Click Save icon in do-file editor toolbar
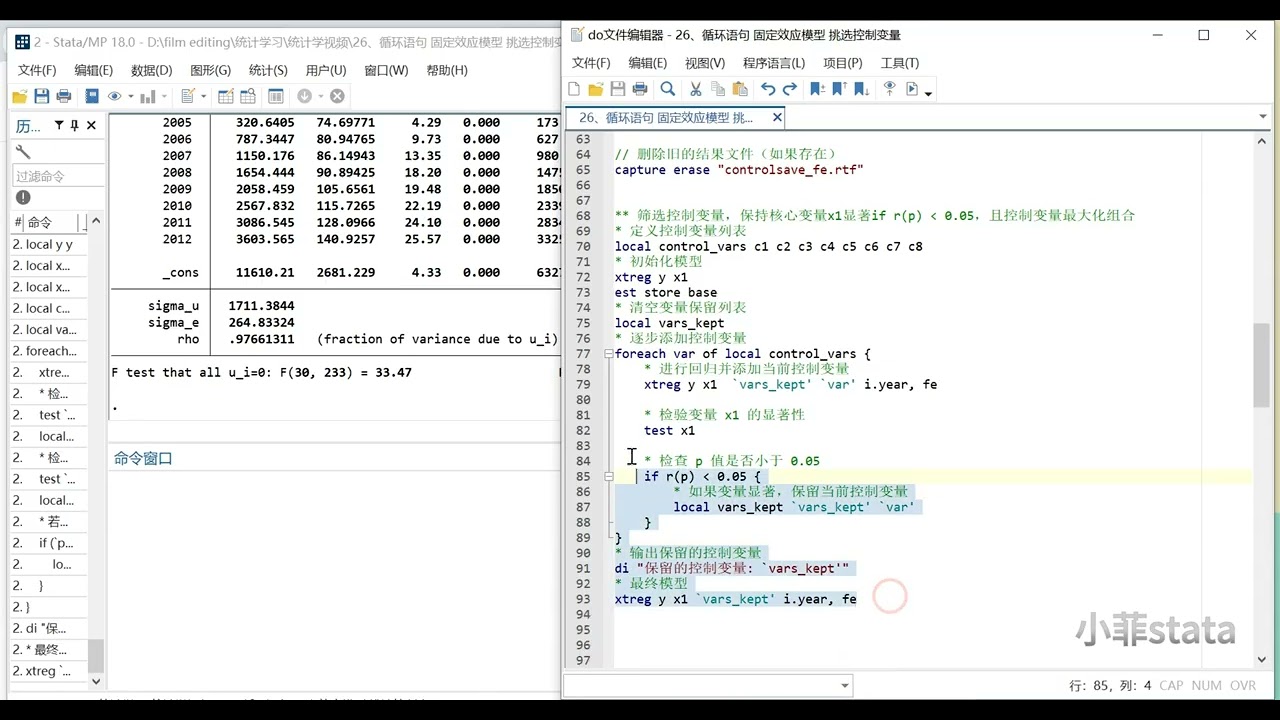This screenshot has height=720, width=1280. pyautogui.click(x=618, y=89)
